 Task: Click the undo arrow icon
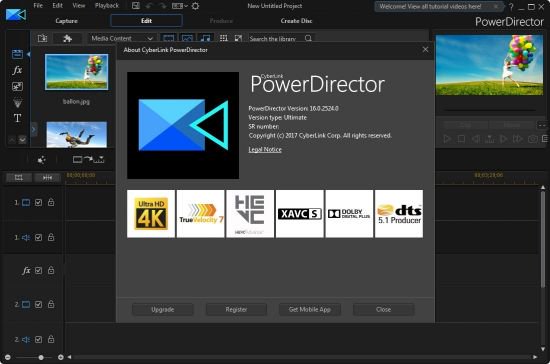tap(149, 6)
